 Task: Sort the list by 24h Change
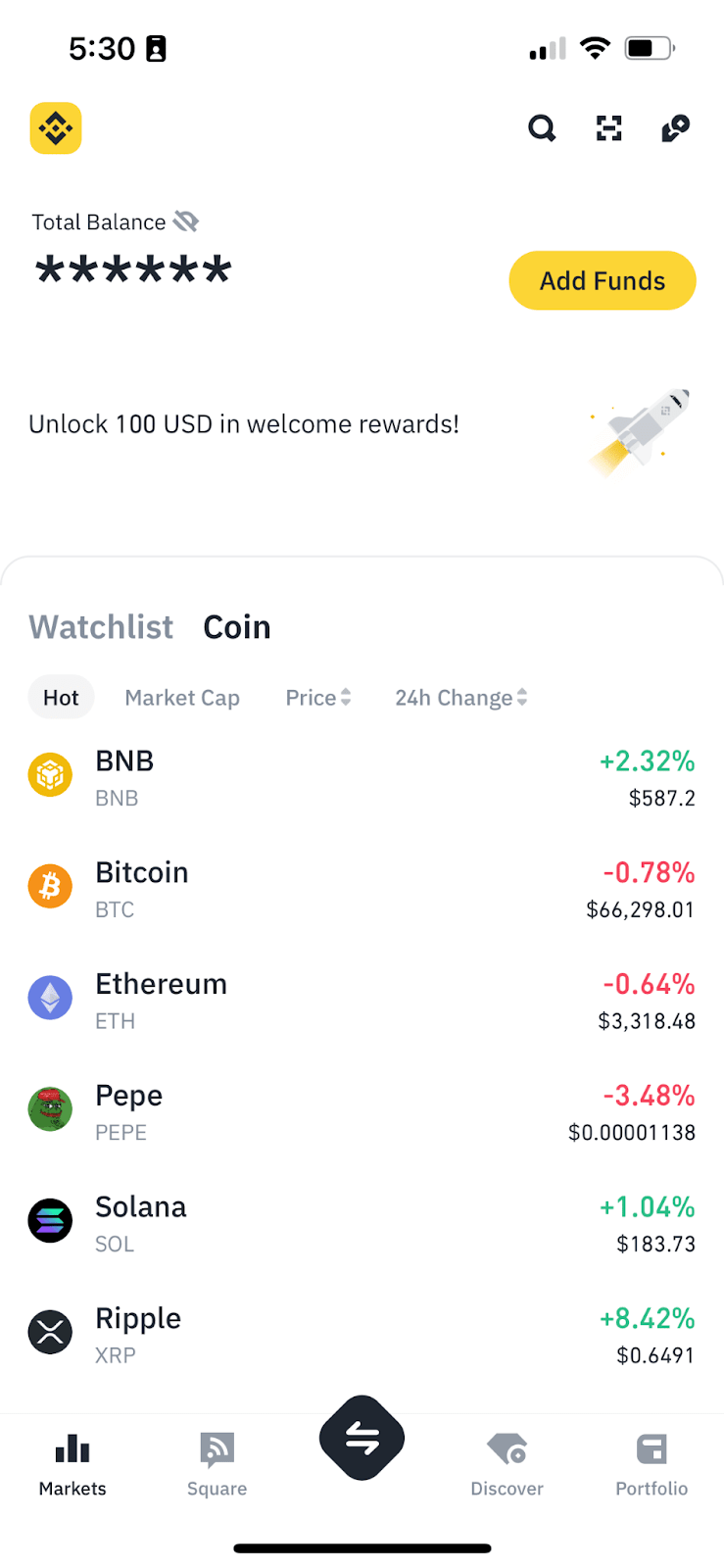coord(460,698)
